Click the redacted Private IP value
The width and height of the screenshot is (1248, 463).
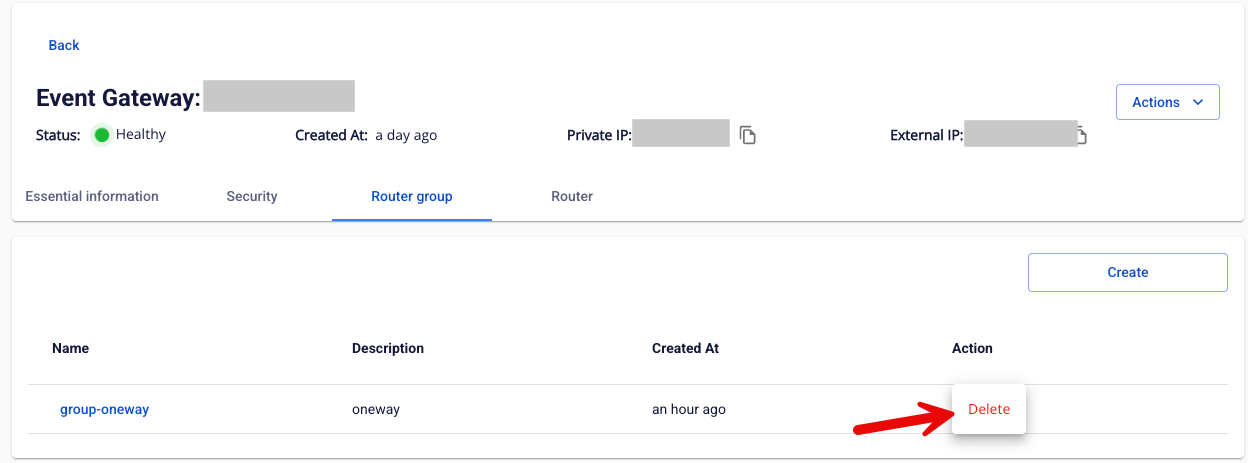681,134
